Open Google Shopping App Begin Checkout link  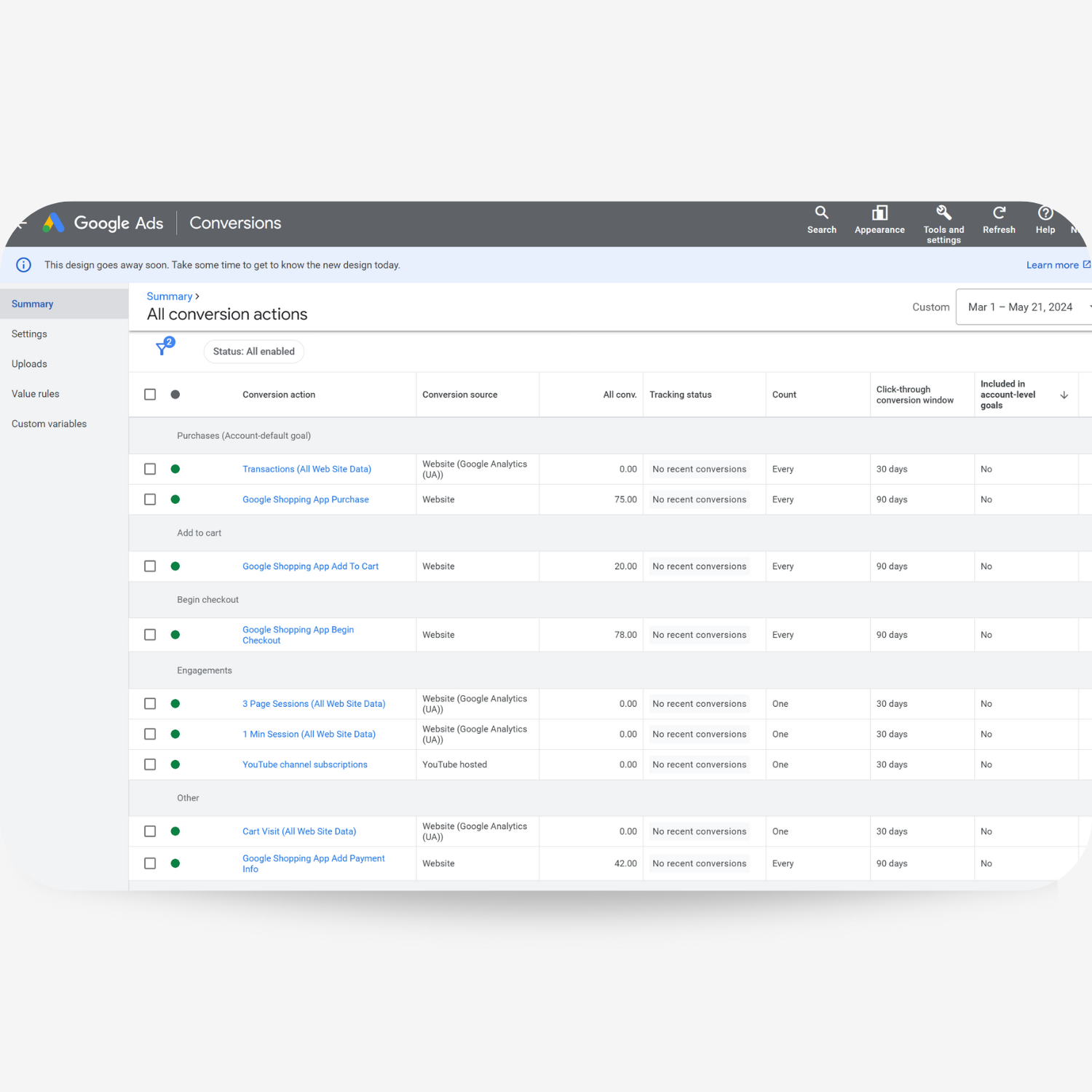(x=298, y=635)
